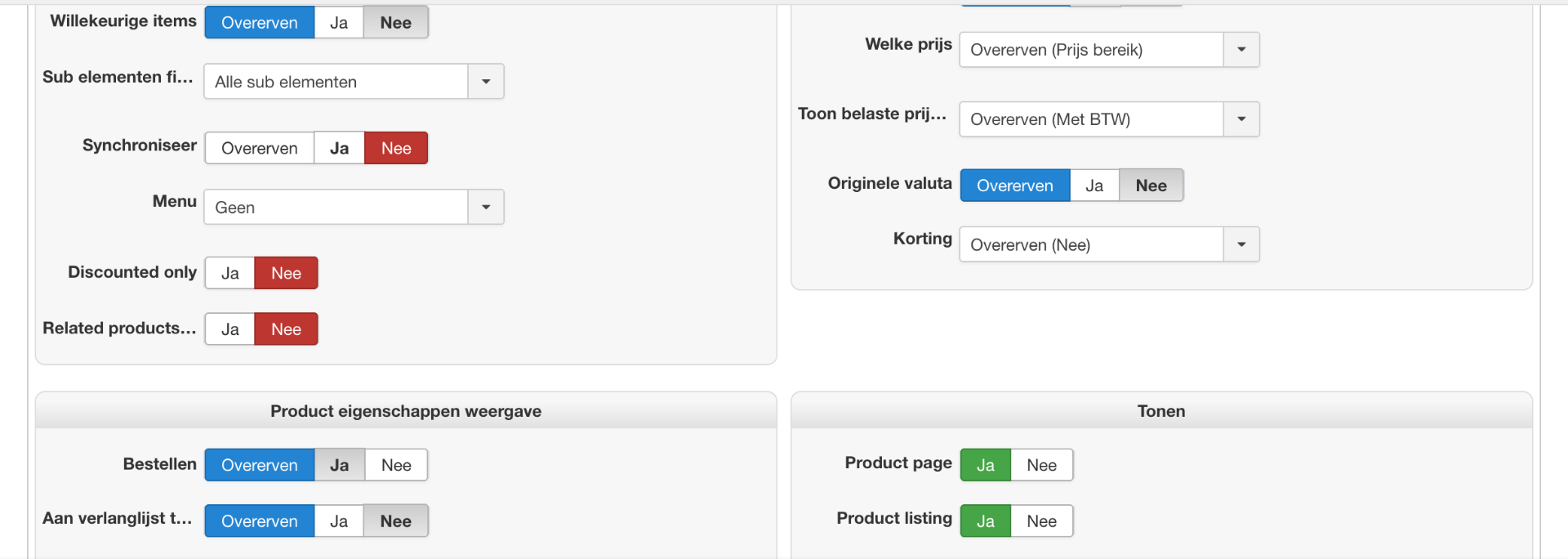This screenshot has width=1568, height=559.
Task: Open the Sub elementen filter dropdown arrow
Action: pos(486,82)
